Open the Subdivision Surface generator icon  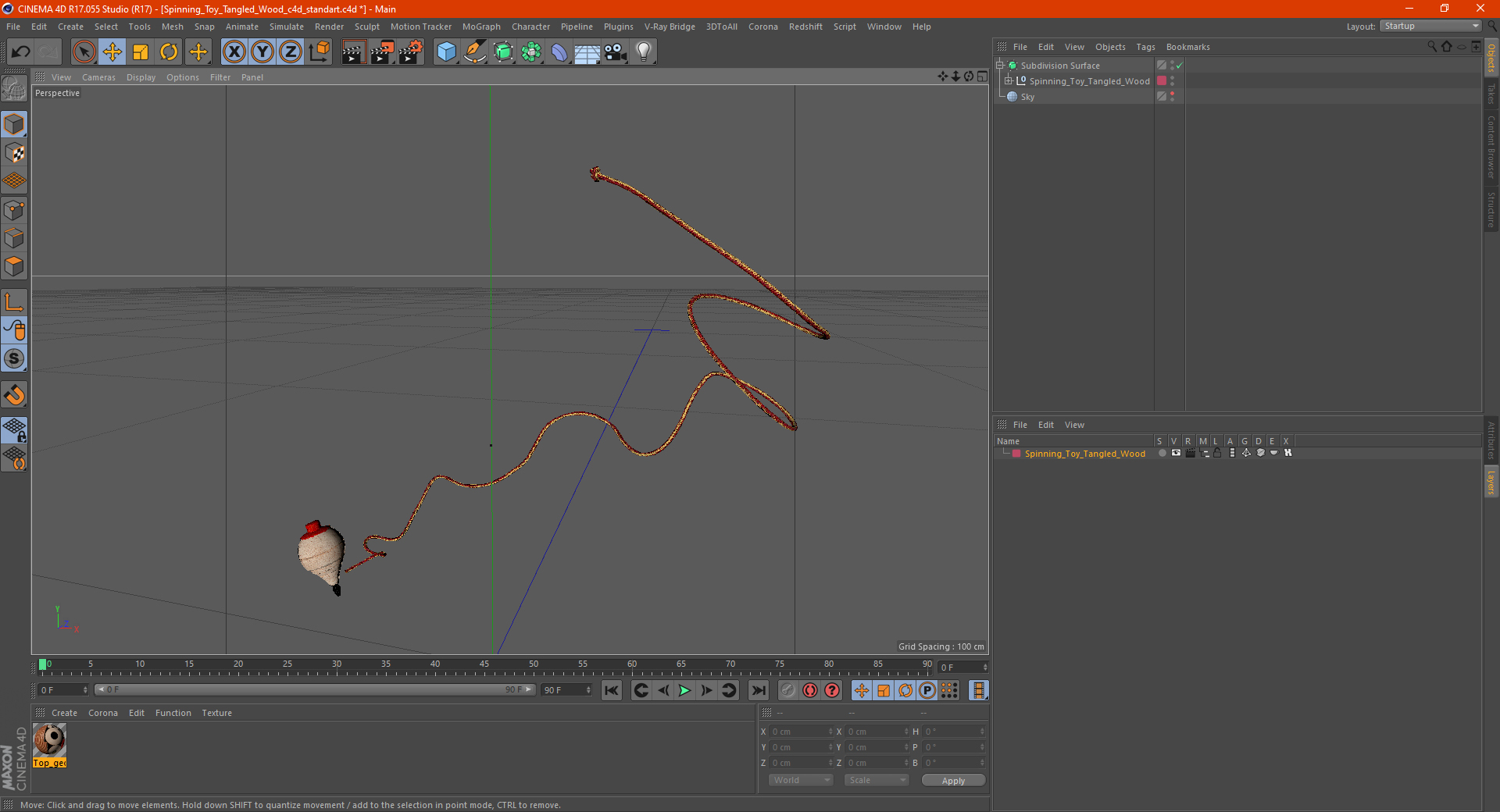(503, 52)
